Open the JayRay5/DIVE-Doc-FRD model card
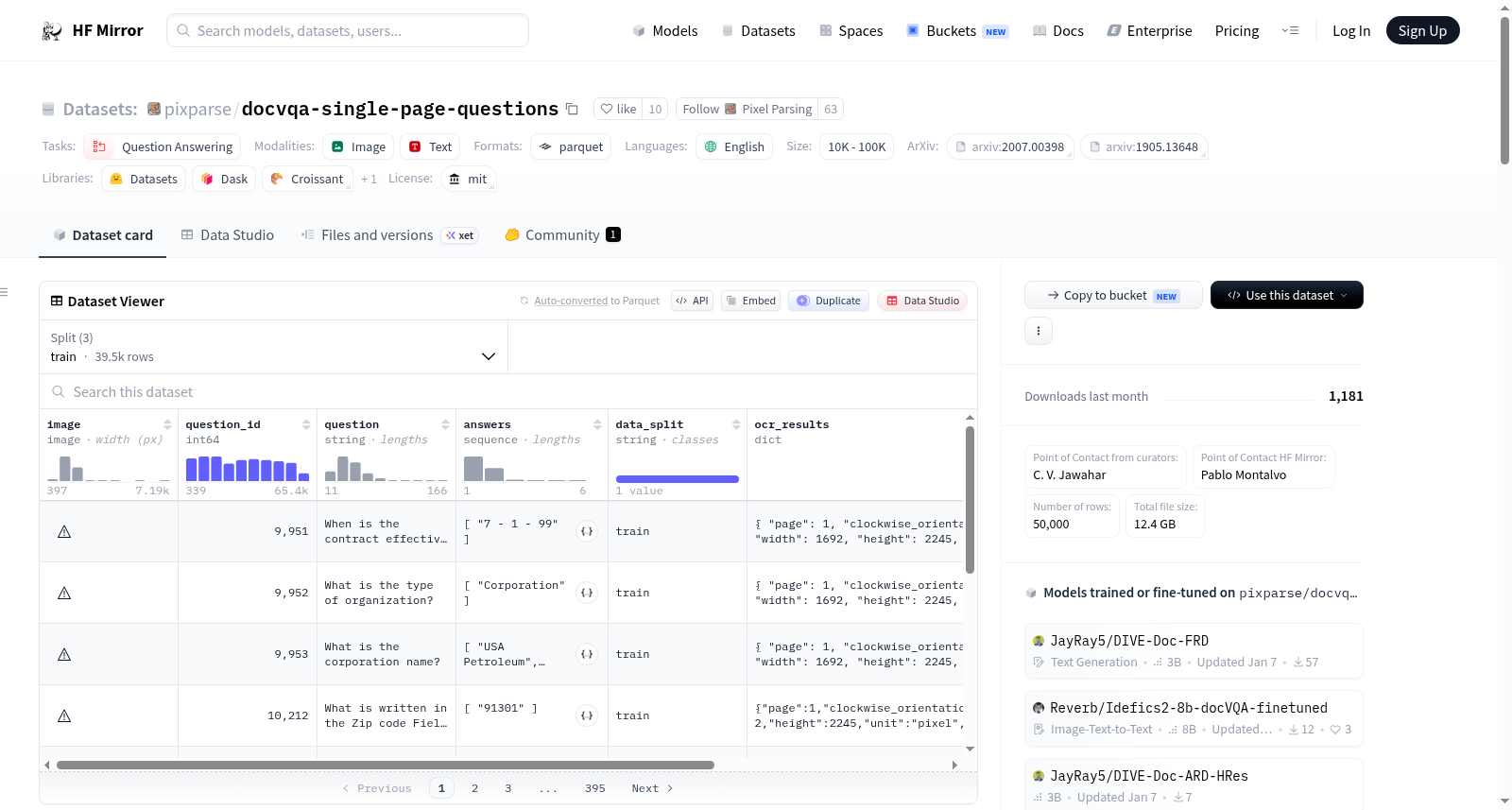The height and width of the screenshot is (810, 1512). (1194, 650)
